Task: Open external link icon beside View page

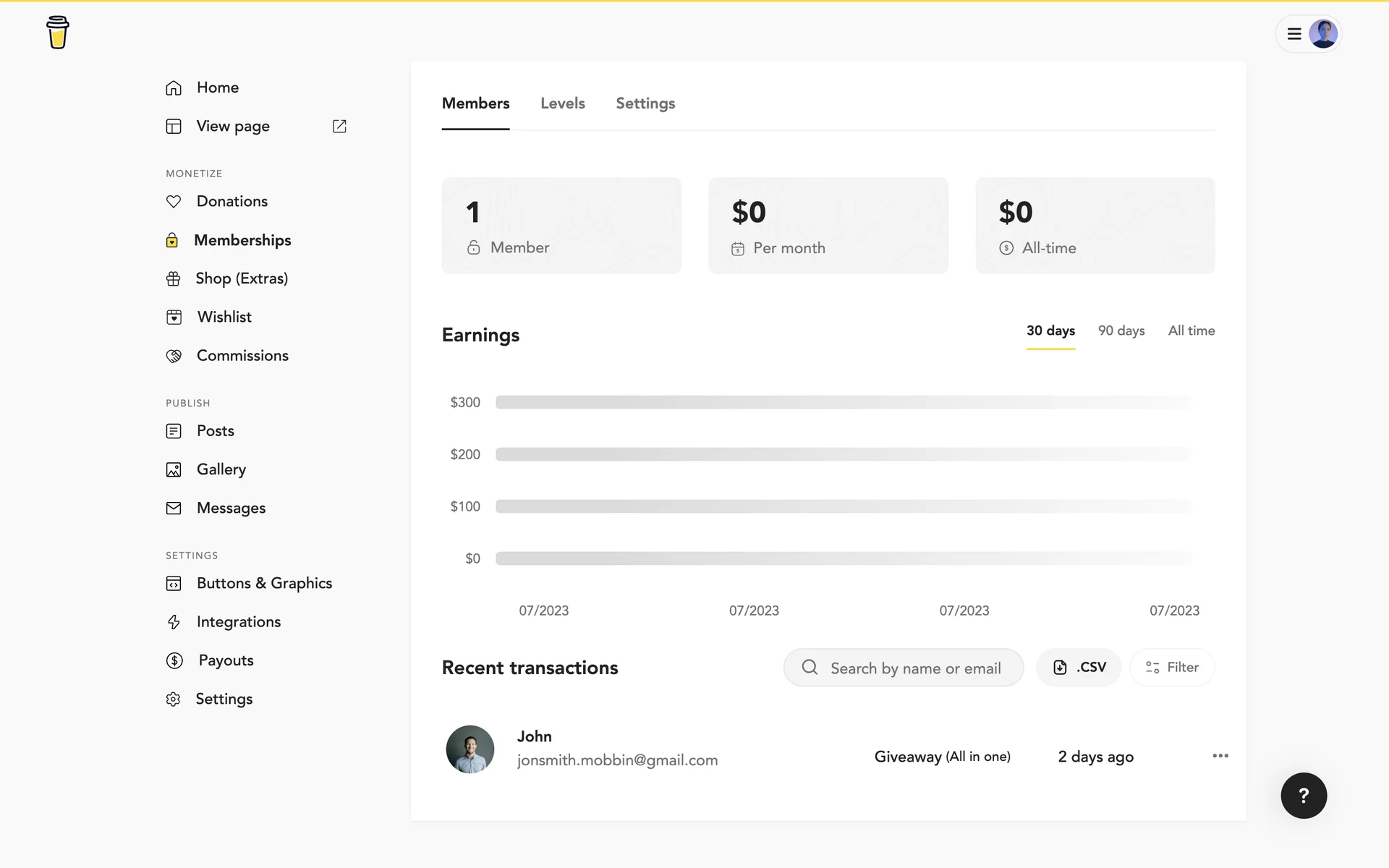Action: pyautogui.click(x=339, y=126)
